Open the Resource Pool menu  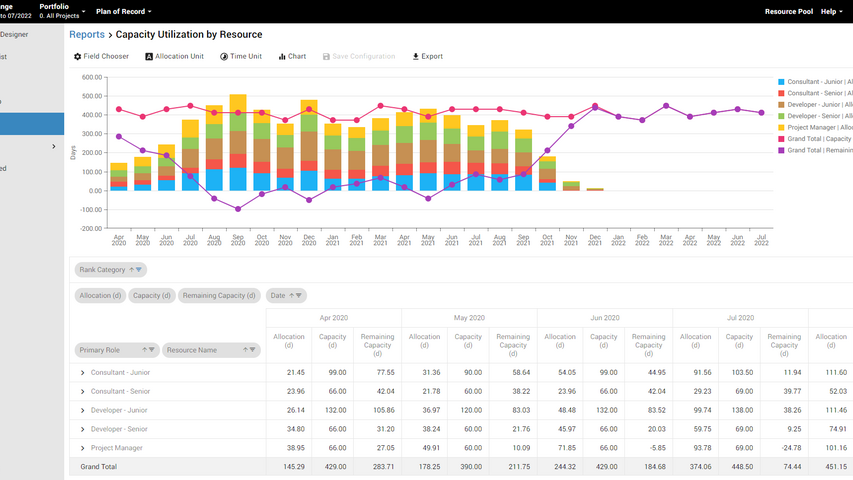(x=788, y=12)
